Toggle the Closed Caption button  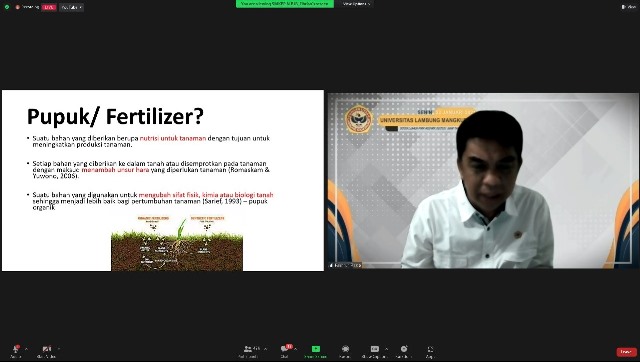pos(374,351)
